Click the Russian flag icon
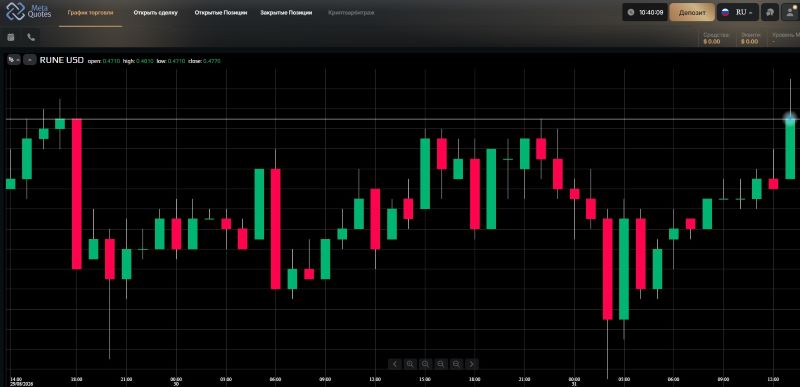Screen dimensions: 800x387 pos(725,12)
